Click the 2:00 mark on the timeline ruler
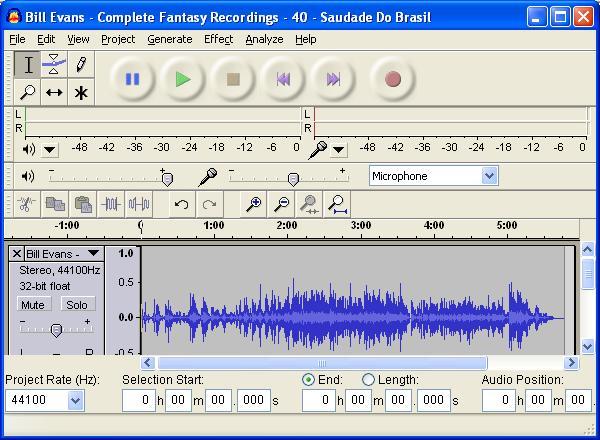This screenshot has width=600, height=440. click(x=287, y=225)
